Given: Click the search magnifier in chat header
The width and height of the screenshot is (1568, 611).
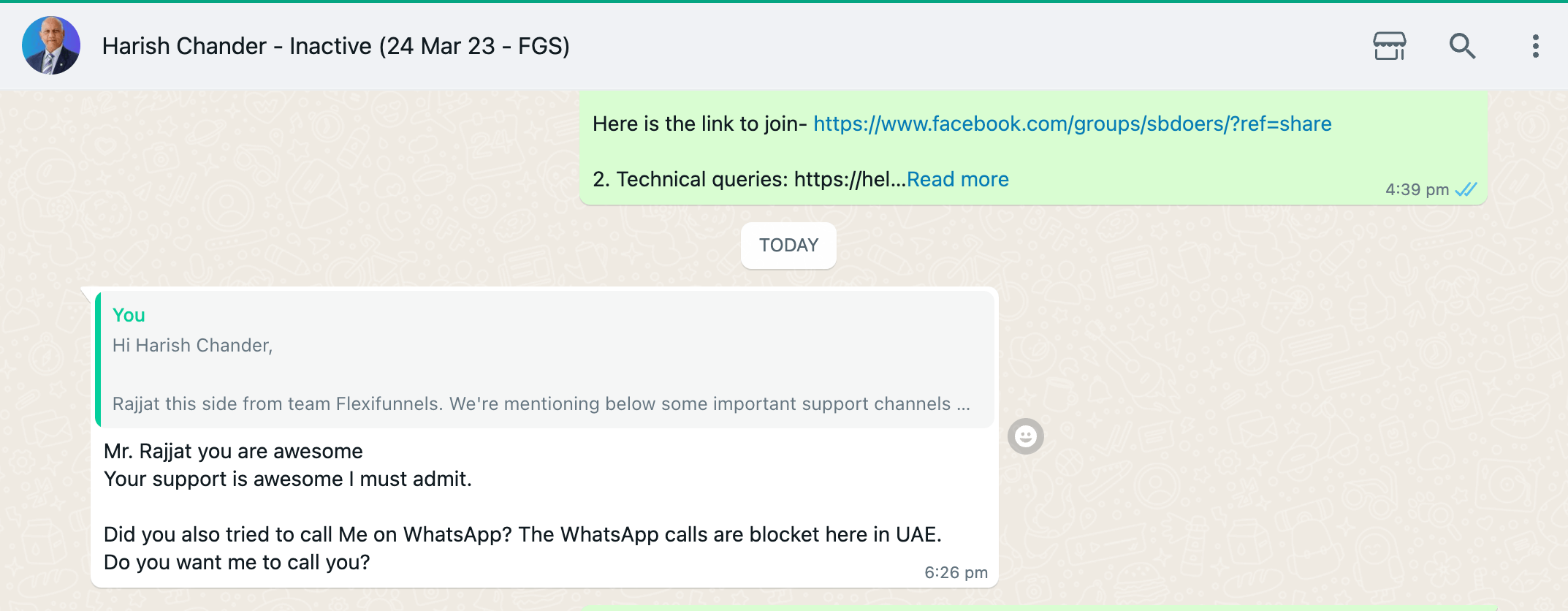Looking at the screenshot, I should (1462, 46).
